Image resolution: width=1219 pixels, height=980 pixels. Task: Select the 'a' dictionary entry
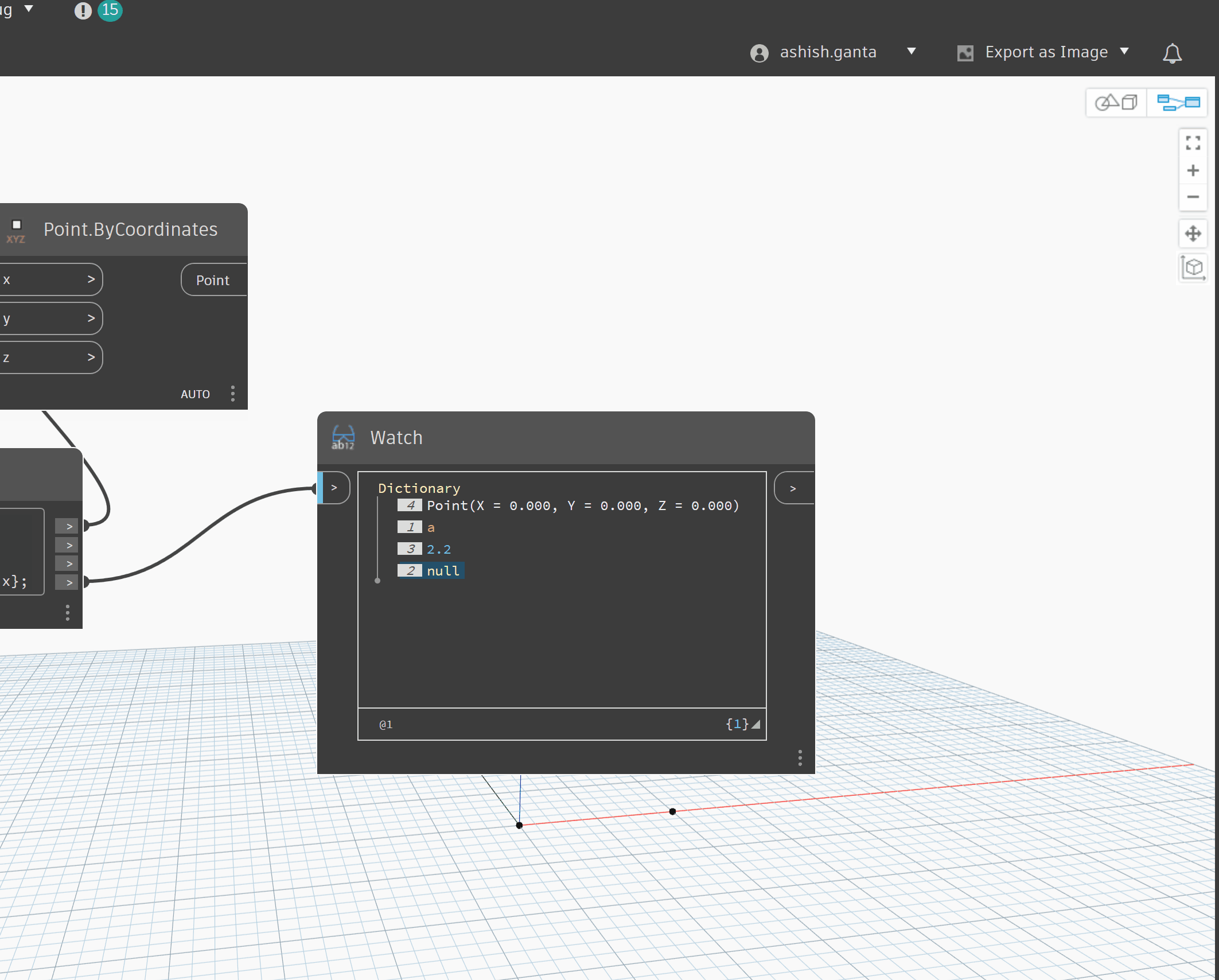pos(431,527)
